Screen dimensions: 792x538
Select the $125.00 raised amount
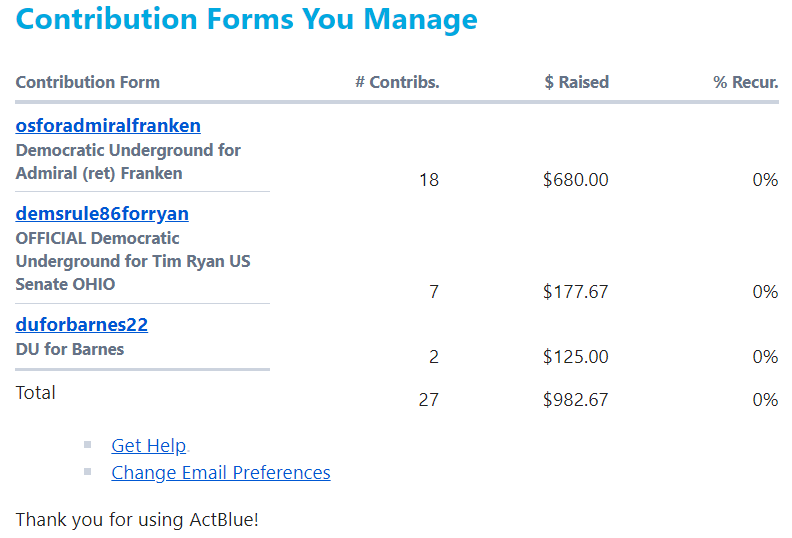pyautogui.click(x=575, y=357)
